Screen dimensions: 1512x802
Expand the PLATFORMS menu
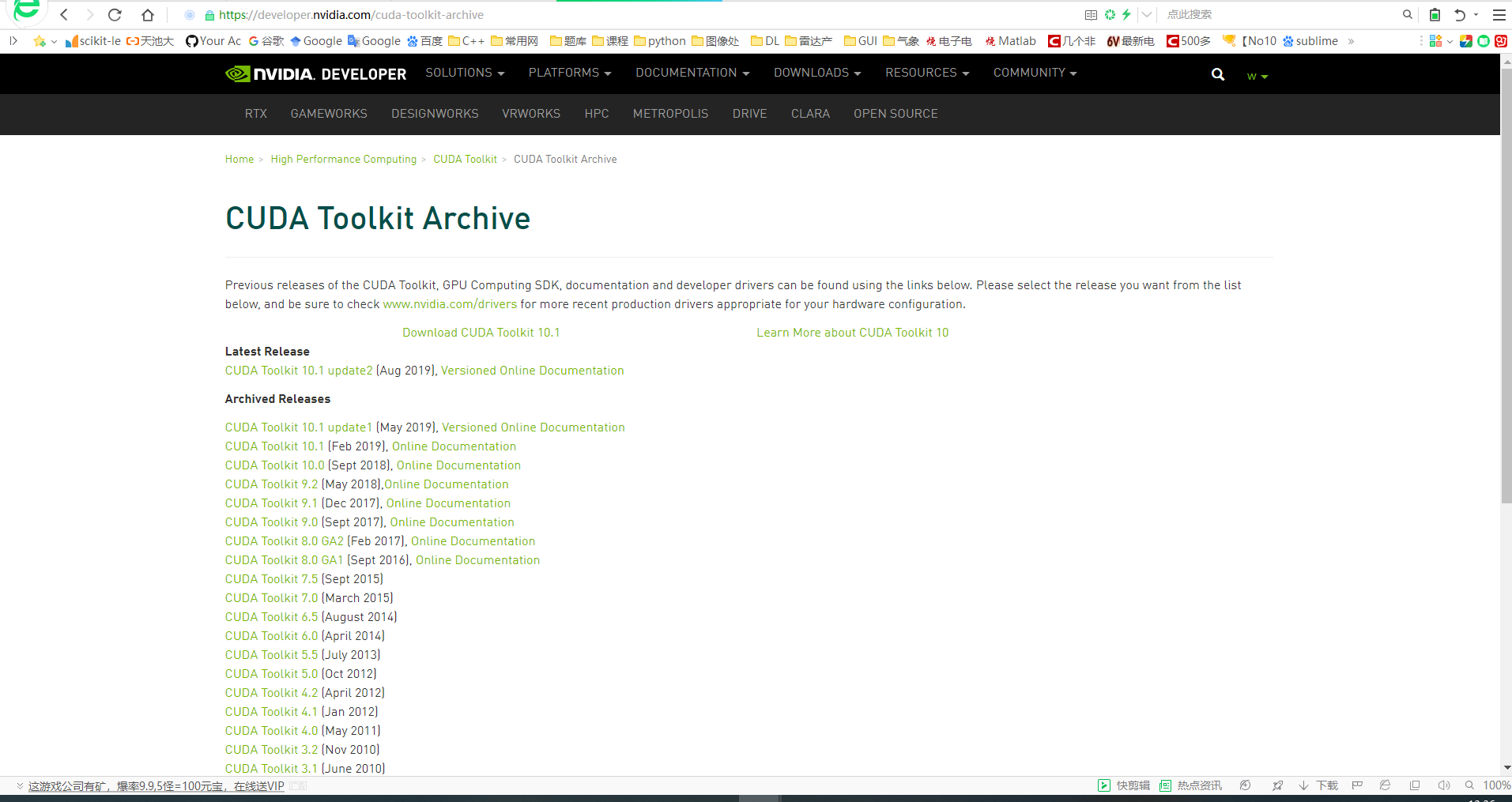pyautogui.click(x=570, y=73)
